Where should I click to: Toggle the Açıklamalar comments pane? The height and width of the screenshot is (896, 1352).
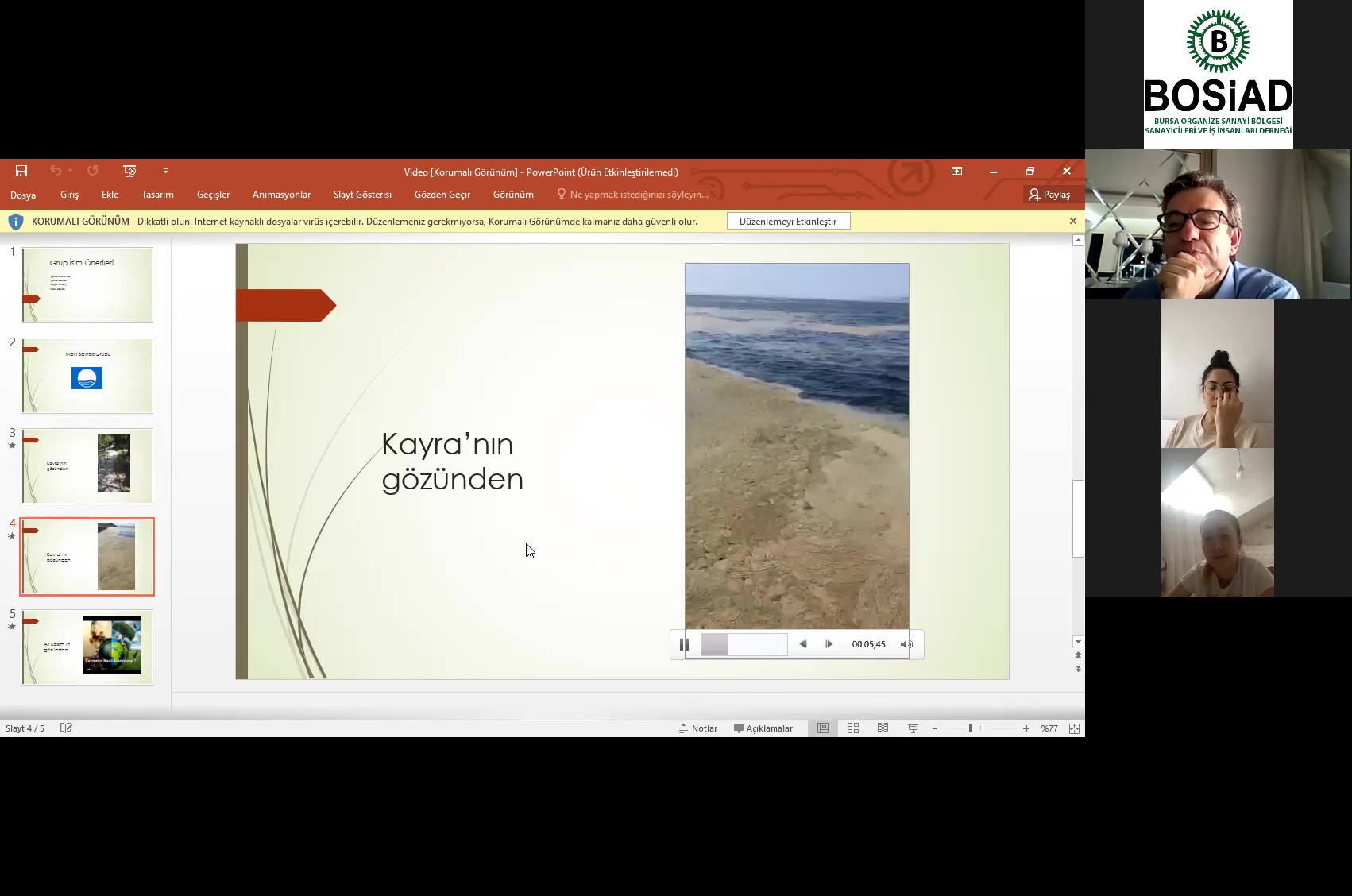[x=763, y=728]
